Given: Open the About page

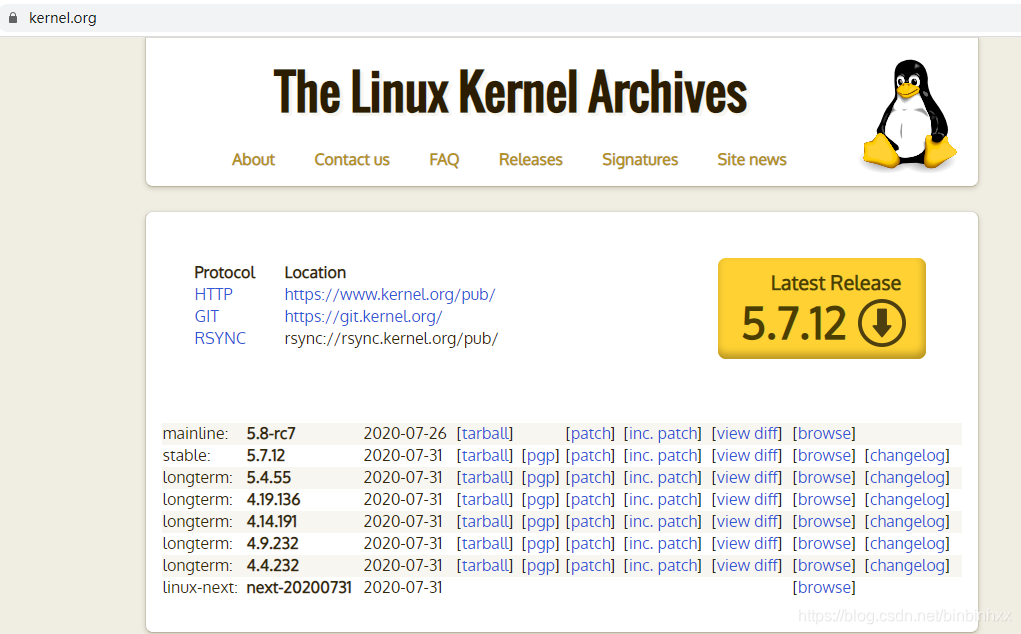Looking at the screenshot, I should (x=253, y=159).
